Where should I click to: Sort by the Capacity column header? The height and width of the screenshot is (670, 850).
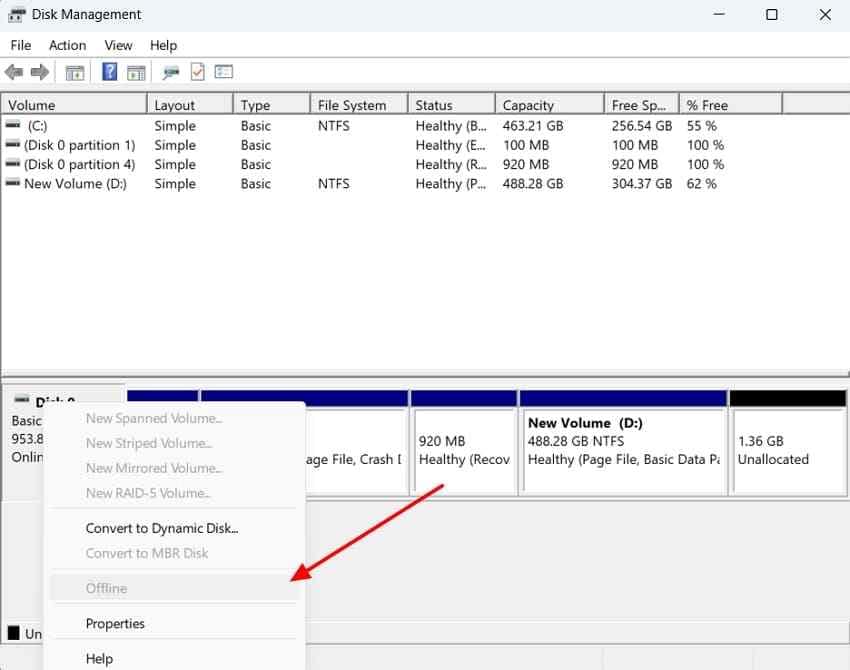coord(550,105)
